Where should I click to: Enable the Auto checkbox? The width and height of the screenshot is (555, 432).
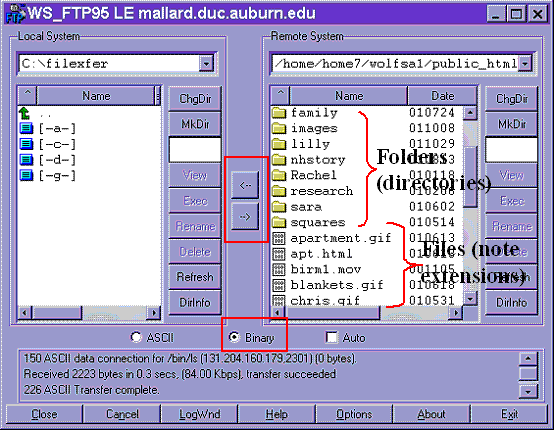coord(332,337)
